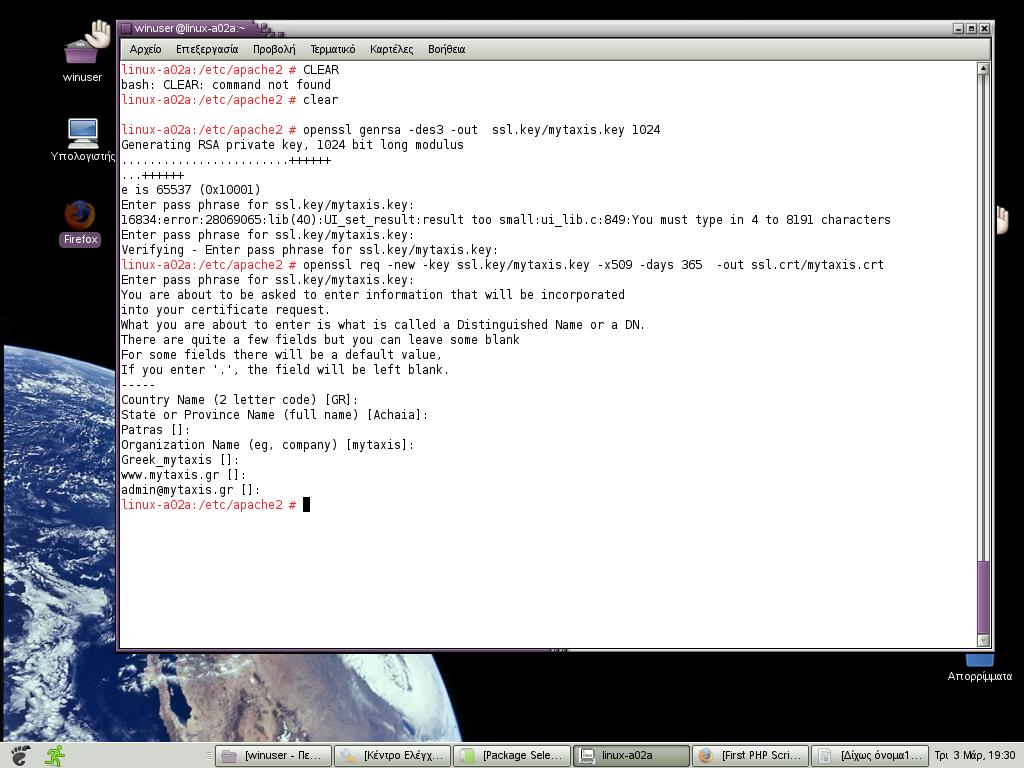Click the 'Greek_mytaxis []:' line
This screenshot has height=768, width=1024.
180,460
